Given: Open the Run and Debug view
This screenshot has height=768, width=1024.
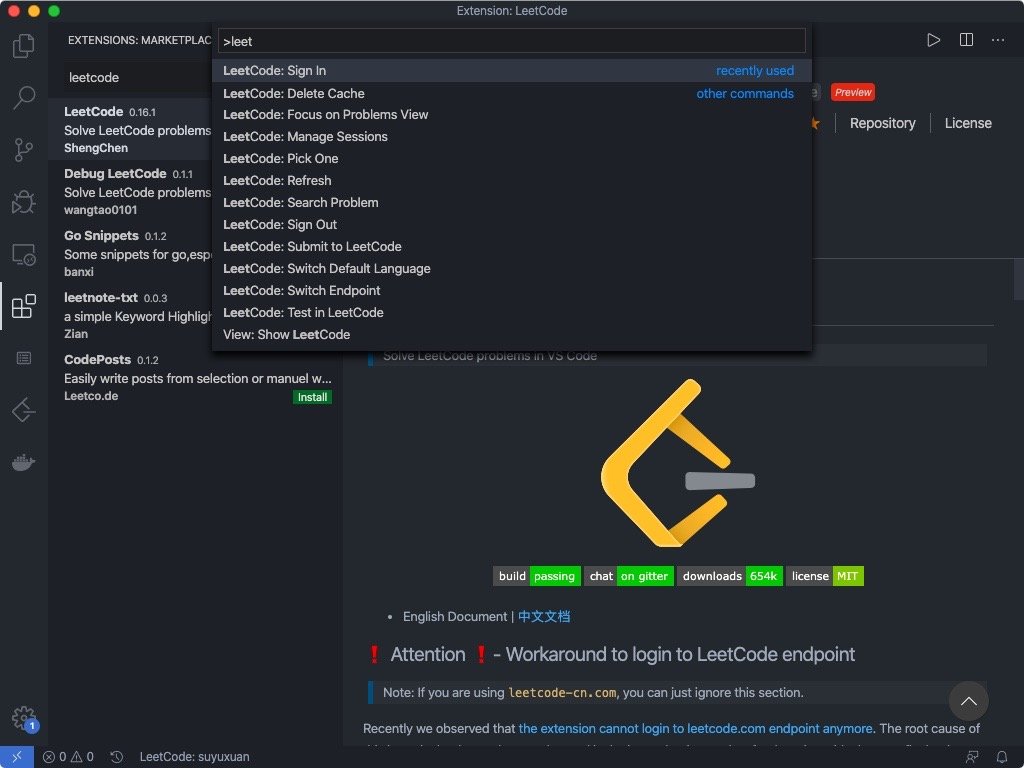Looking at the screenshot, I should point(24,202).
